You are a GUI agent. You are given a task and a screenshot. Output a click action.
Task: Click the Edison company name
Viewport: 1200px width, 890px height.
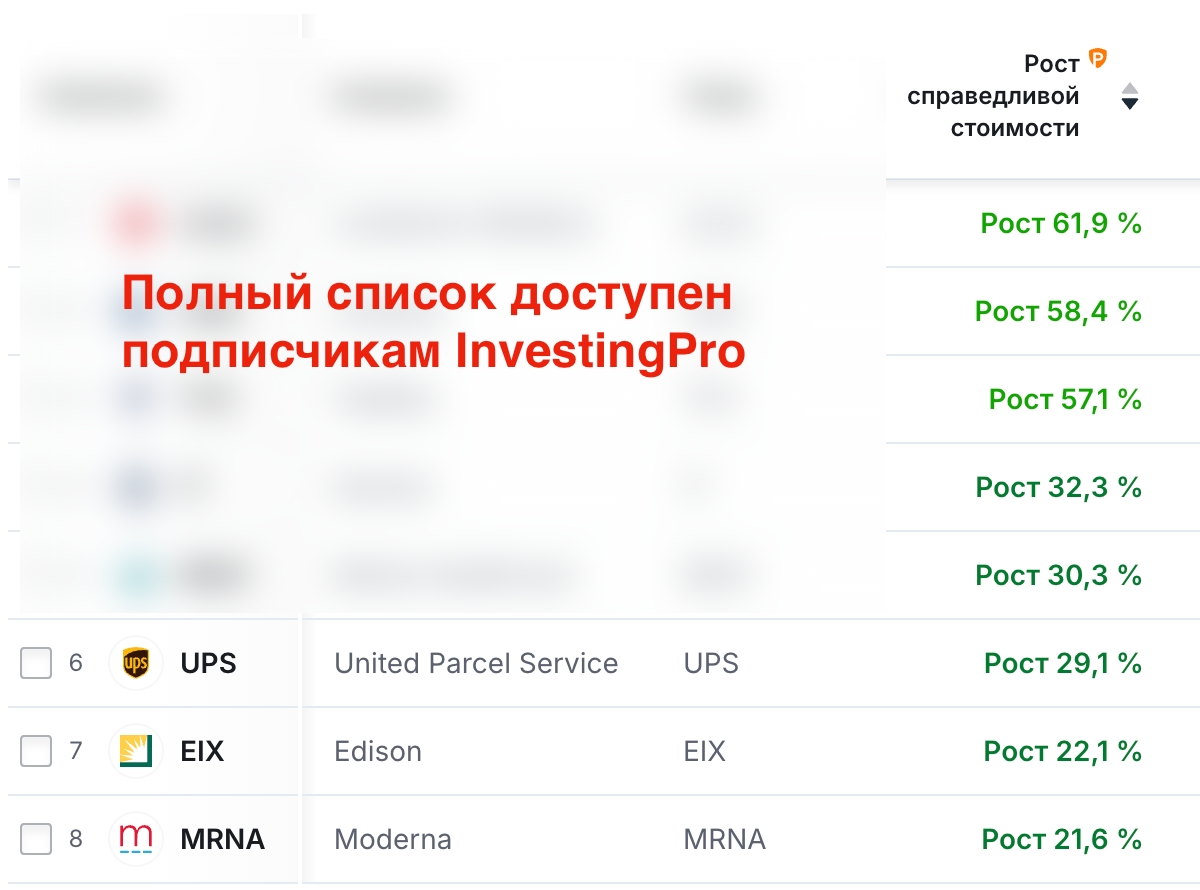378,751
